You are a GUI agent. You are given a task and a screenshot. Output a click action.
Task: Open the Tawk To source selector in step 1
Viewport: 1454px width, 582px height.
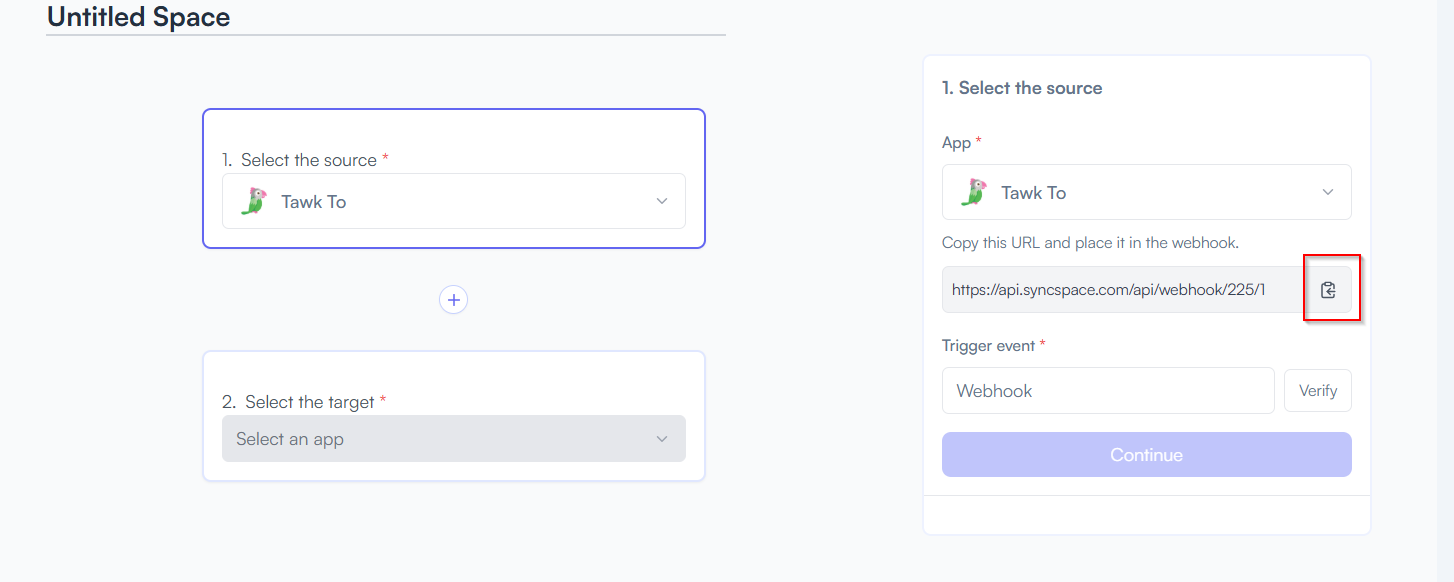pos(454,201)
